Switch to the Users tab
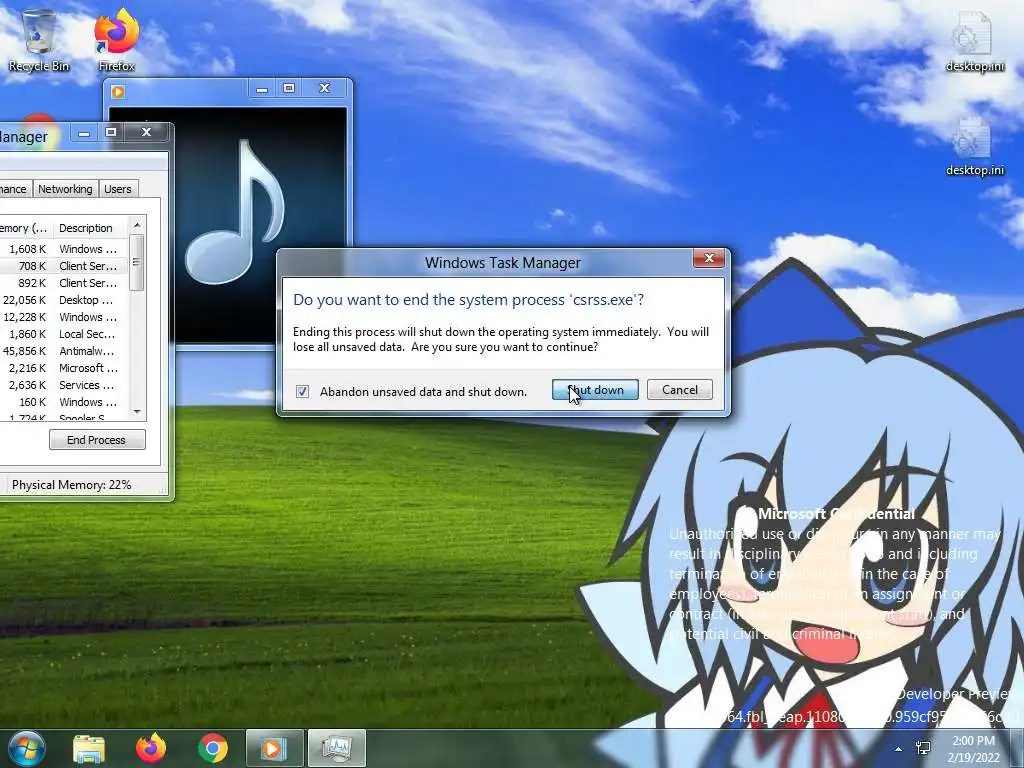This screenshot has height=768, width=1024. (118, 189)
